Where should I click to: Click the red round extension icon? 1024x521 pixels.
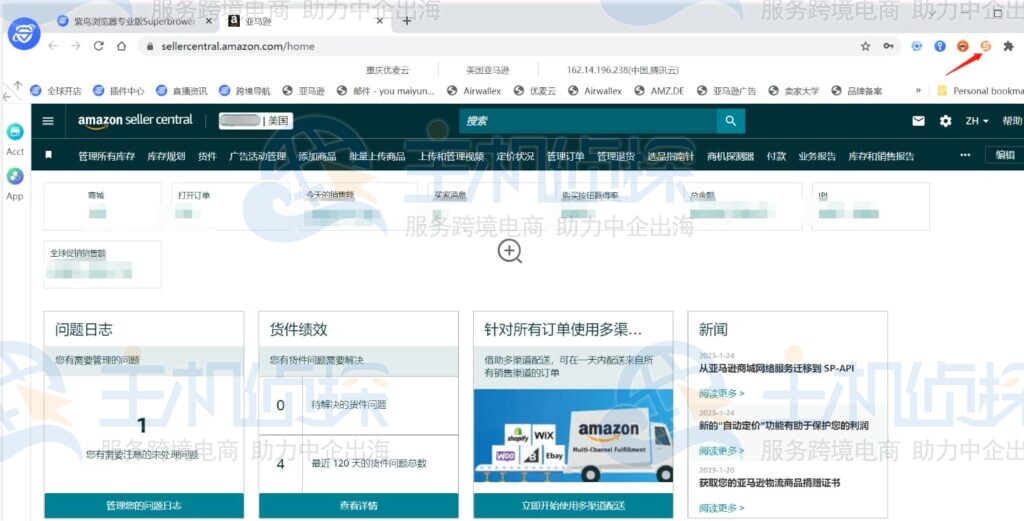pos(963,46)
